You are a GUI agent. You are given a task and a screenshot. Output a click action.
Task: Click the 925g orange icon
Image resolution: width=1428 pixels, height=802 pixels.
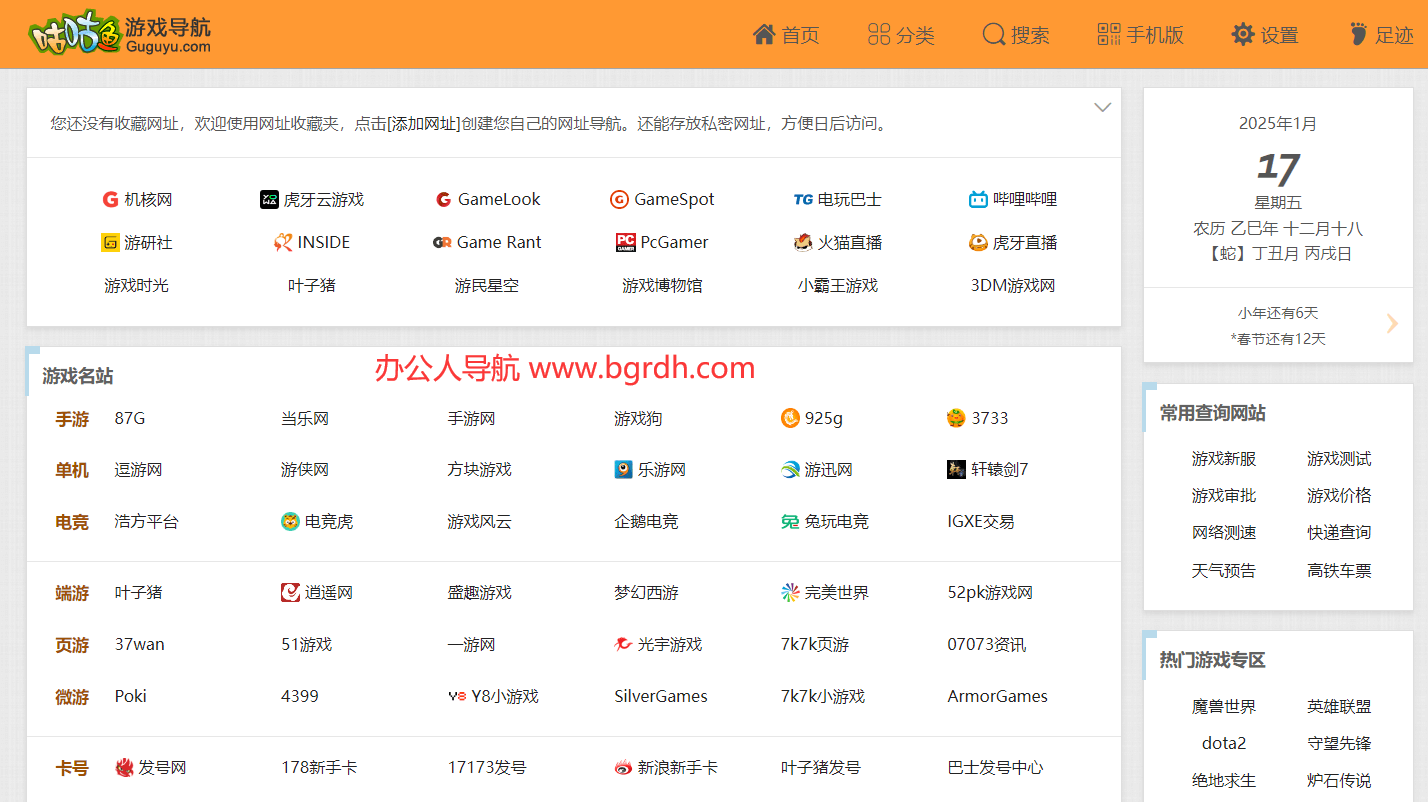pos(790,418)
